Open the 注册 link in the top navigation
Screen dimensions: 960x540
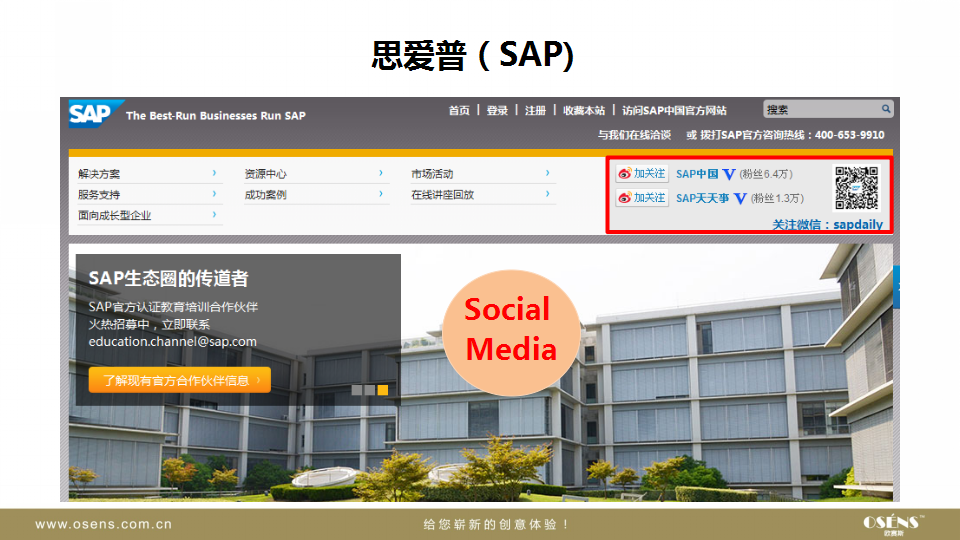(535, 110)
